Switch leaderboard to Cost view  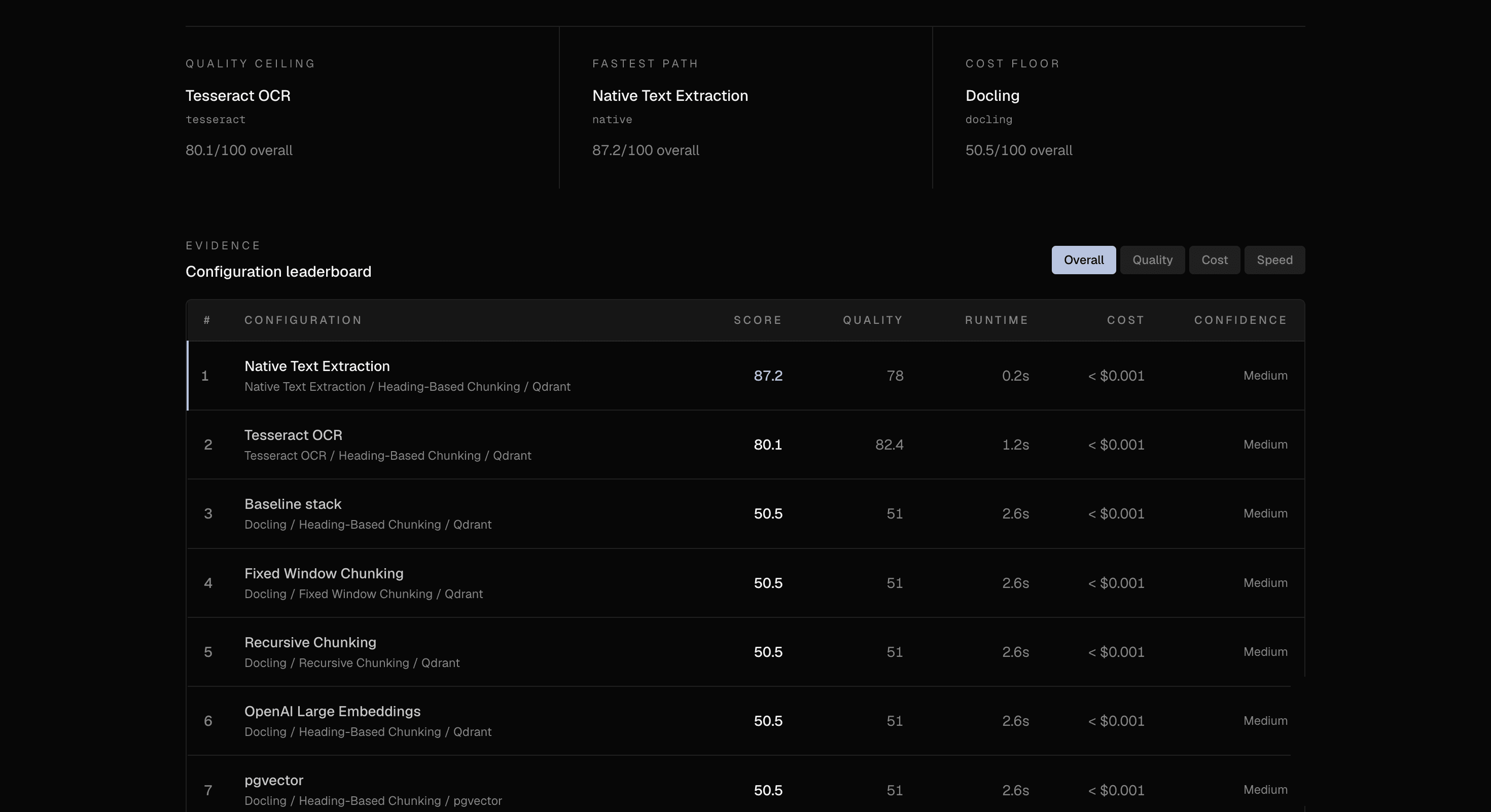click(x=1214, y=260)
